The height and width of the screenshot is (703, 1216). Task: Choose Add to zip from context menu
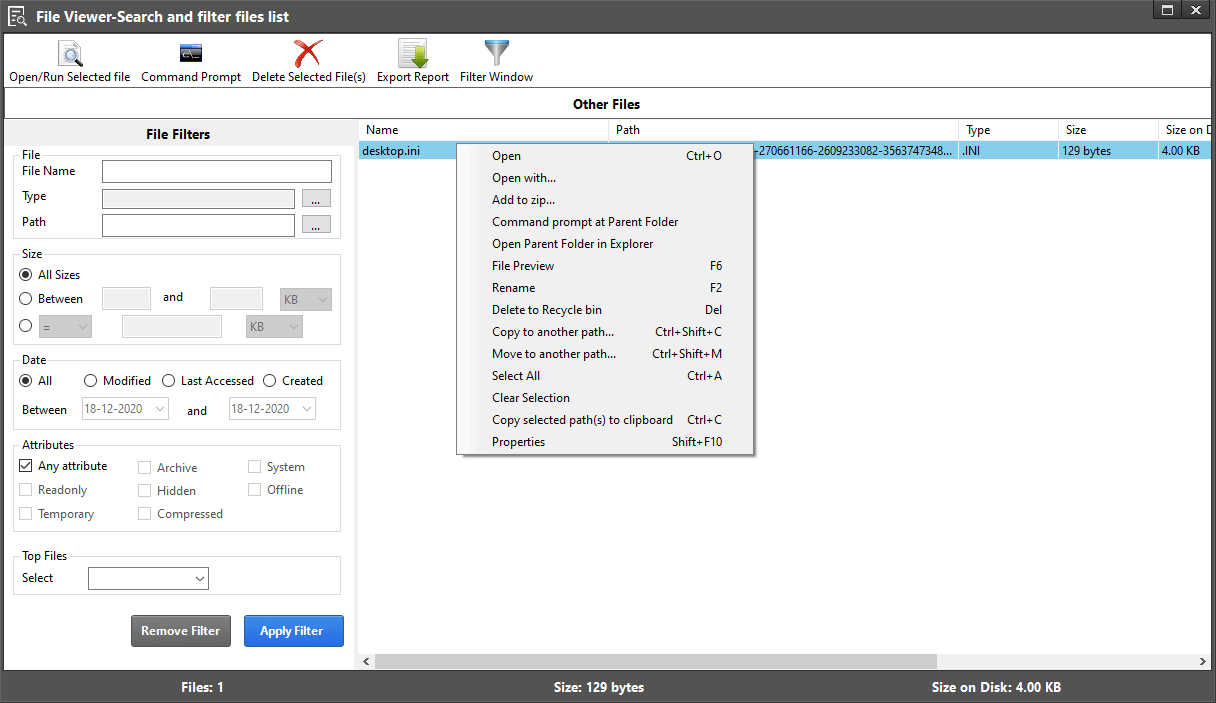pyautogui.click(x=523, y=199)
